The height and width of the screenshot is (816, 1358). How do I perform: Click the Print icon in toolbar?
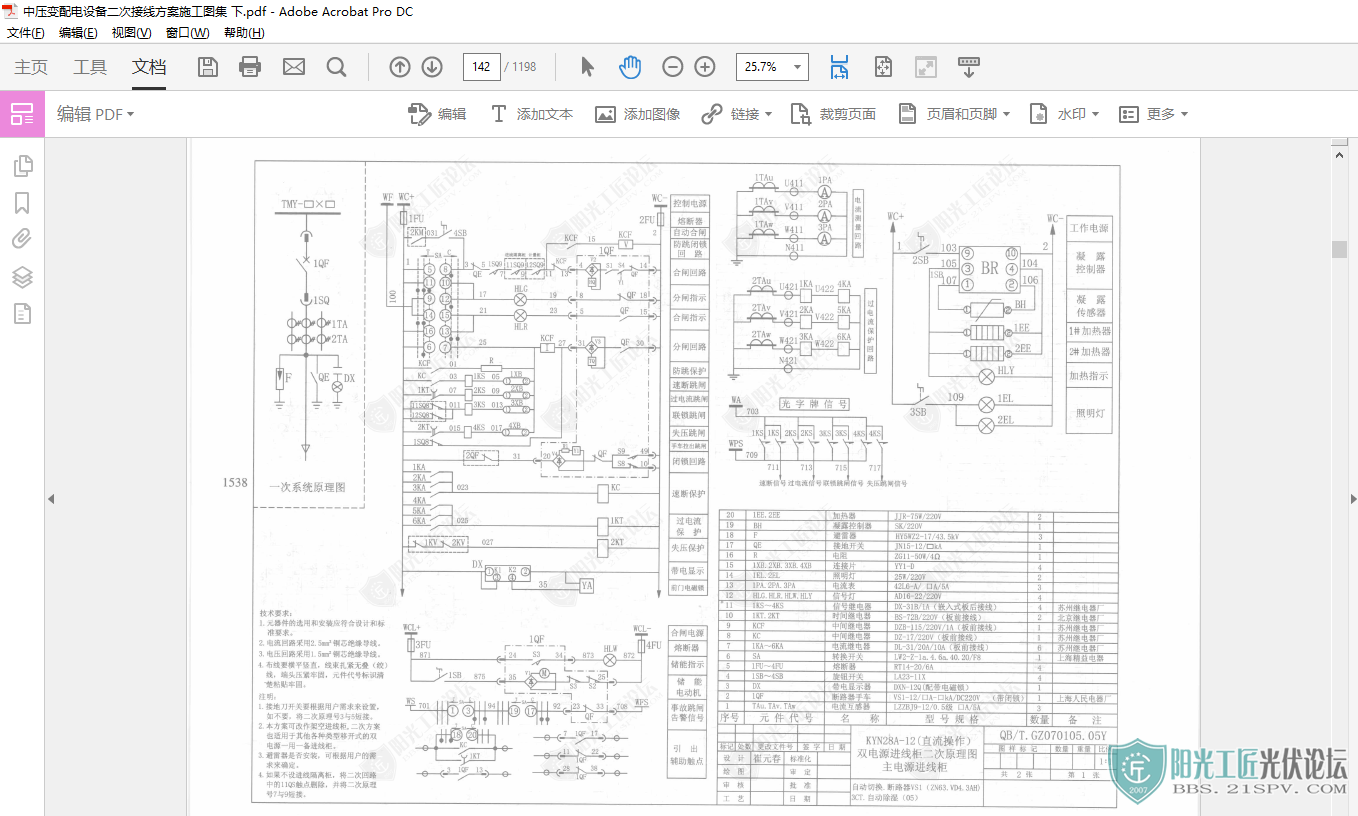(x=250, y=67)
